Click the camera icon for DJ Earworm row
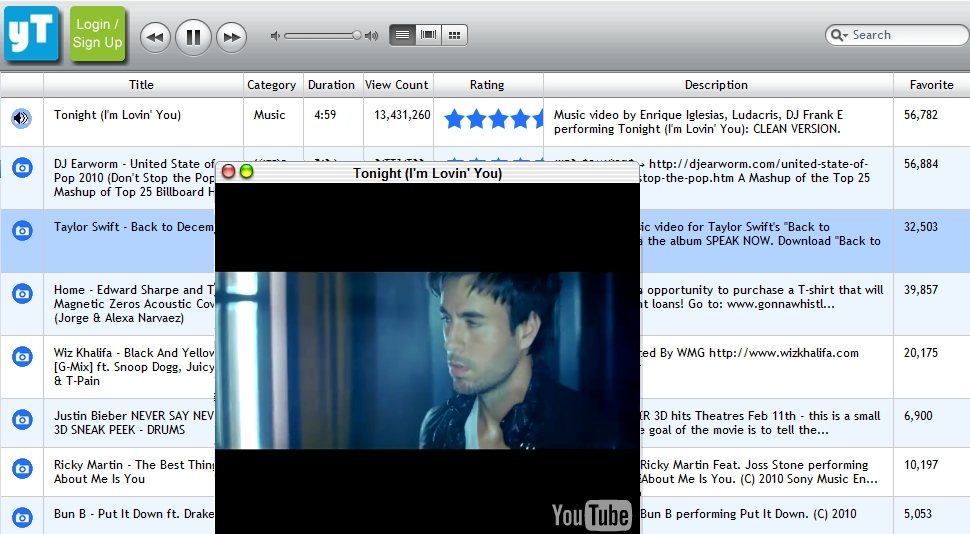970x534 pixels. point(22,168)
